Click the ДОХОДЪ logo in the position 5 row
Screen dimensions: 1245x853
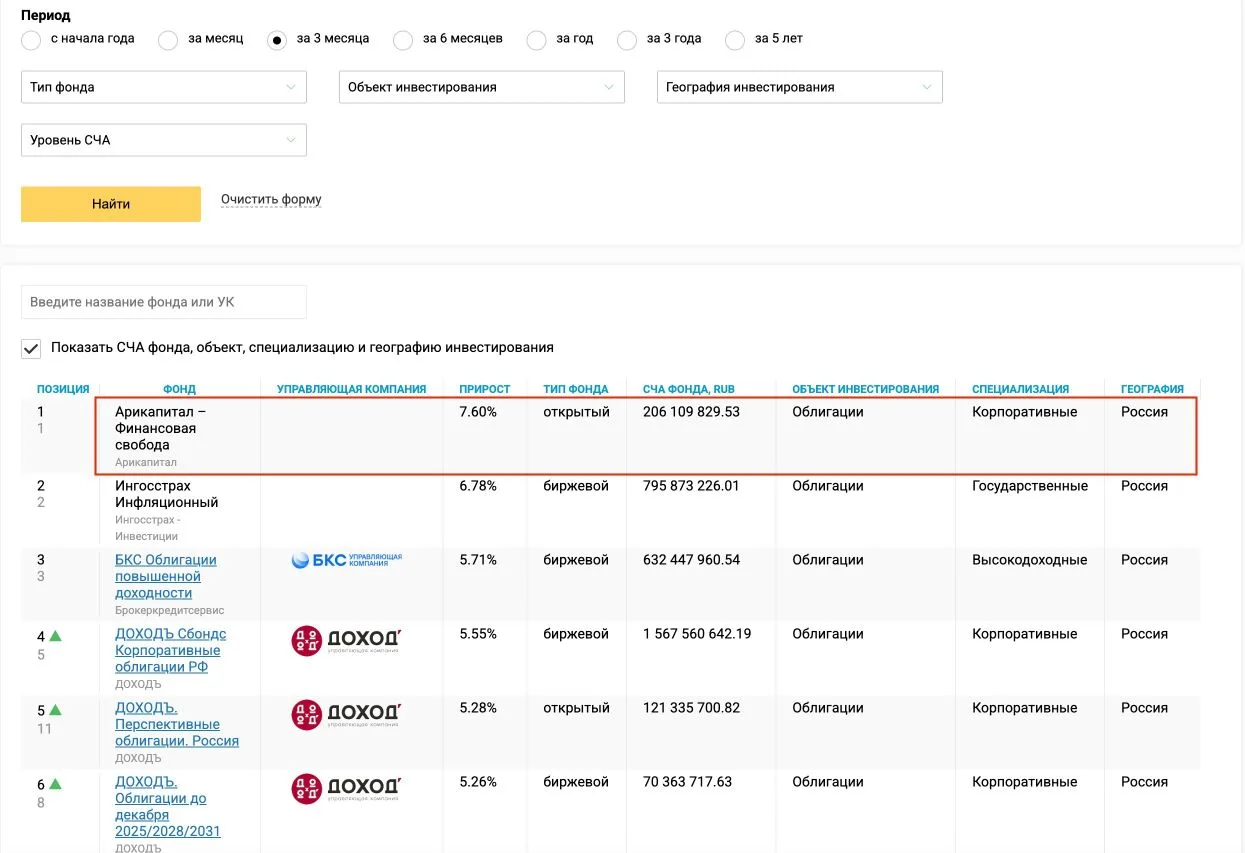click(x=345, y=715)
